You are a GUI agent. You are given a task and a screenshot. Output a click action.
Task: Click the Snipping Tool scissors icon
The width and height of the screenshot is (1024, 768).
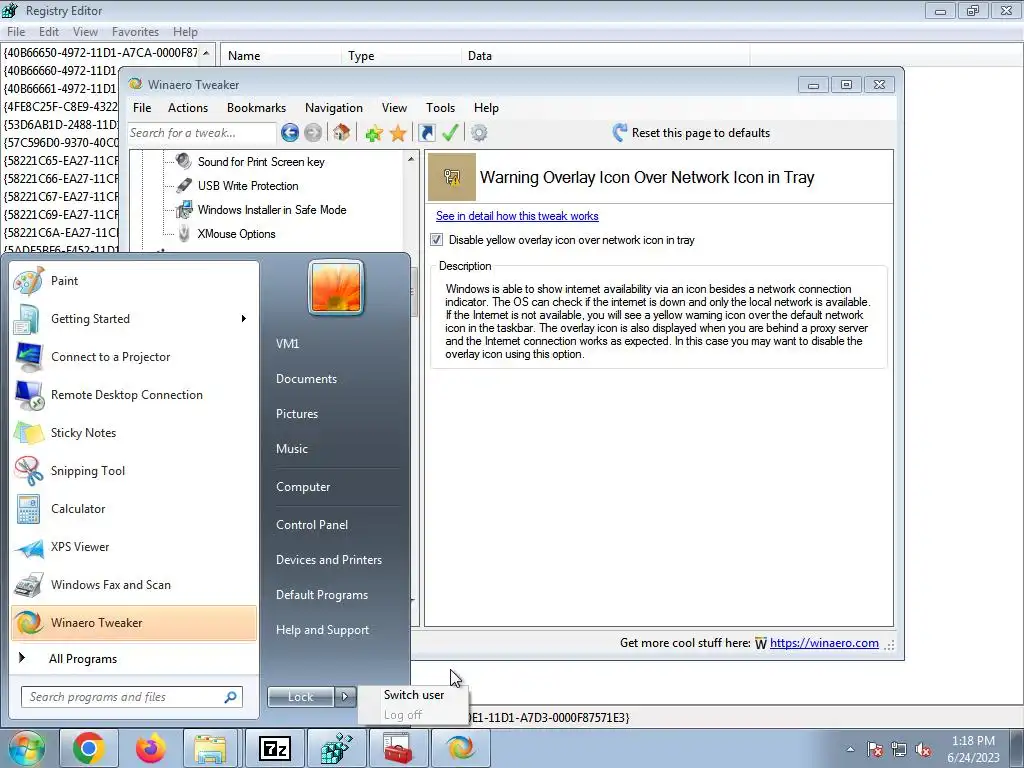point(29,471)
